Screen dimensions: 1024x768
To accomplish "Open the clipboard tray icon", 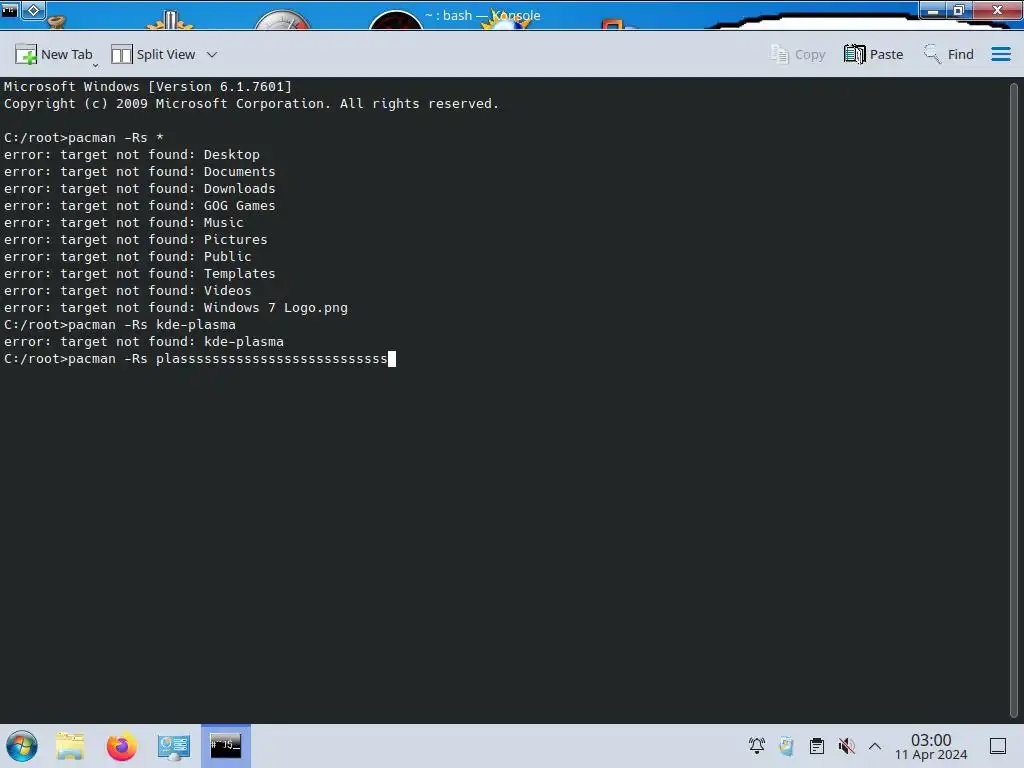I will click(x=816, y=746).
